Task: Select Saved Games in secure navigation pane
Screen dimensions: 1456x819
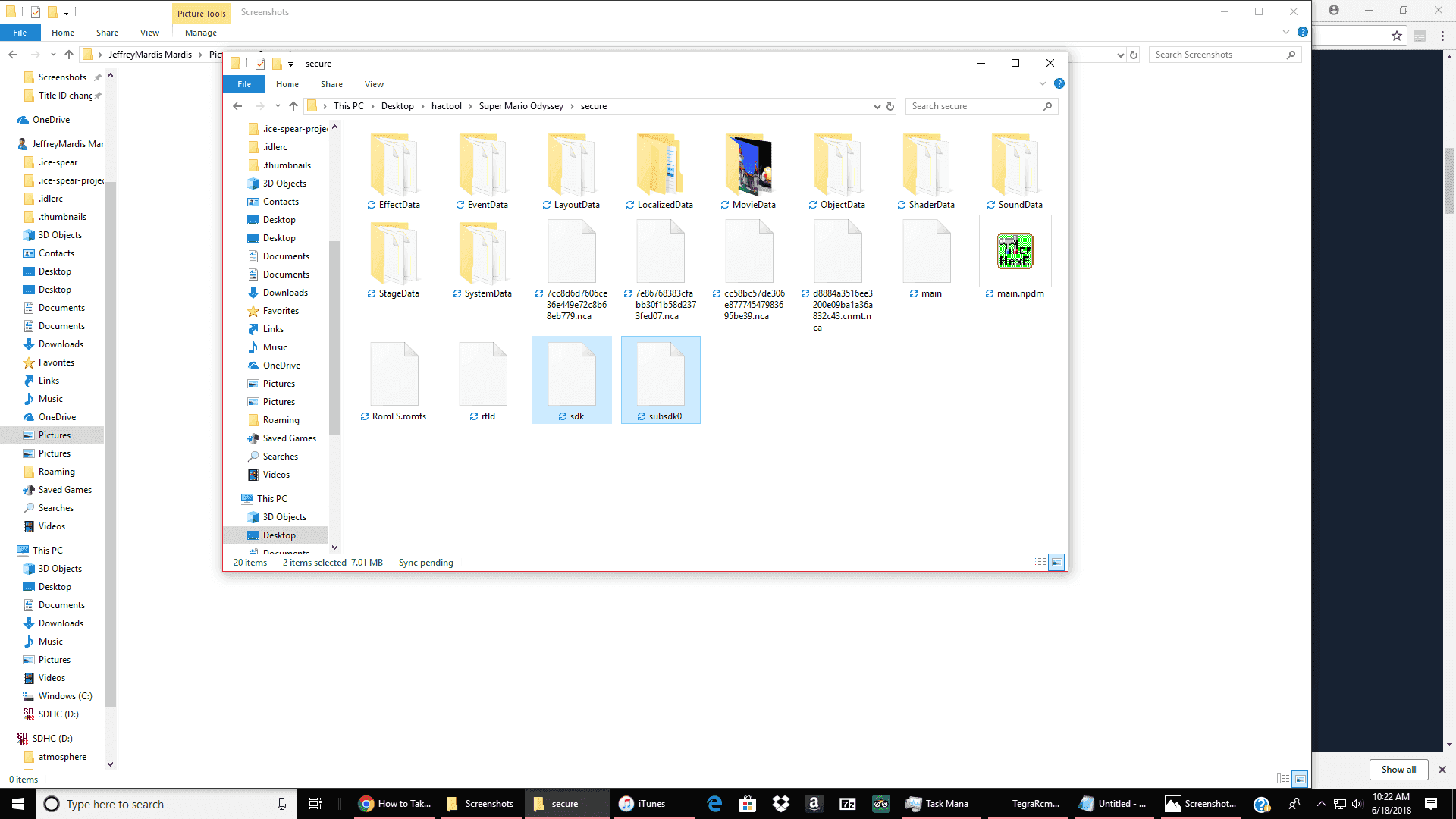Action: 289,438
